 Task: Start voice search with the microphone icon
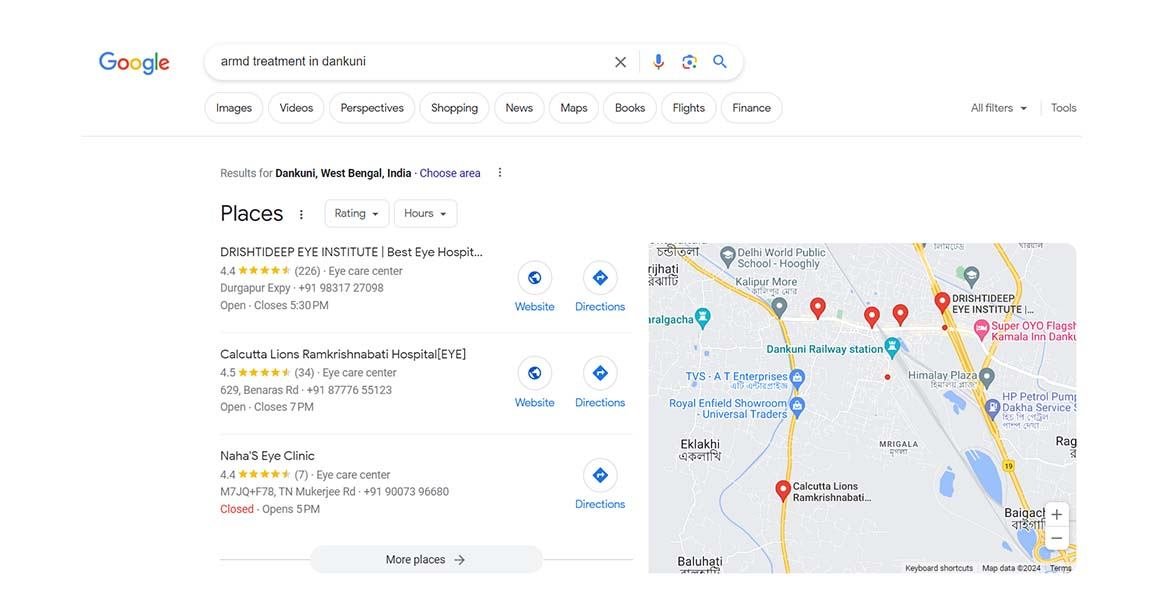click(x=658, y=62)
